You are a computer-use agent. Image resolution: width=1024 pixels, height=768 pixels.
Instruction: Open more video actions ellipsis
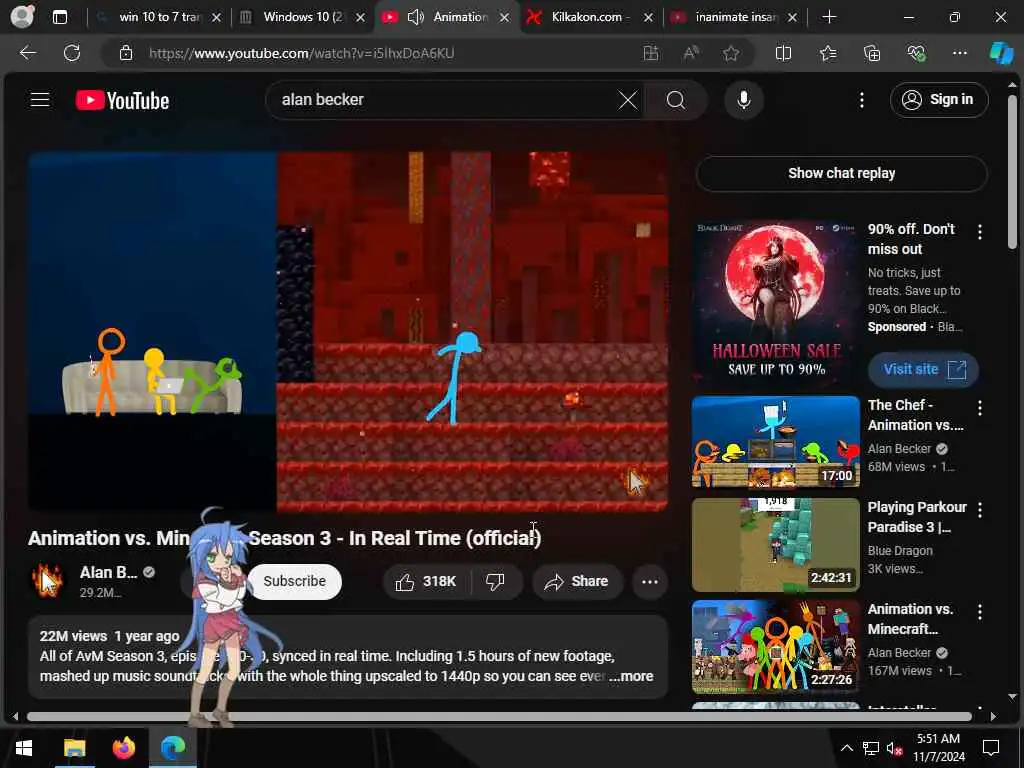pos(649,581)
